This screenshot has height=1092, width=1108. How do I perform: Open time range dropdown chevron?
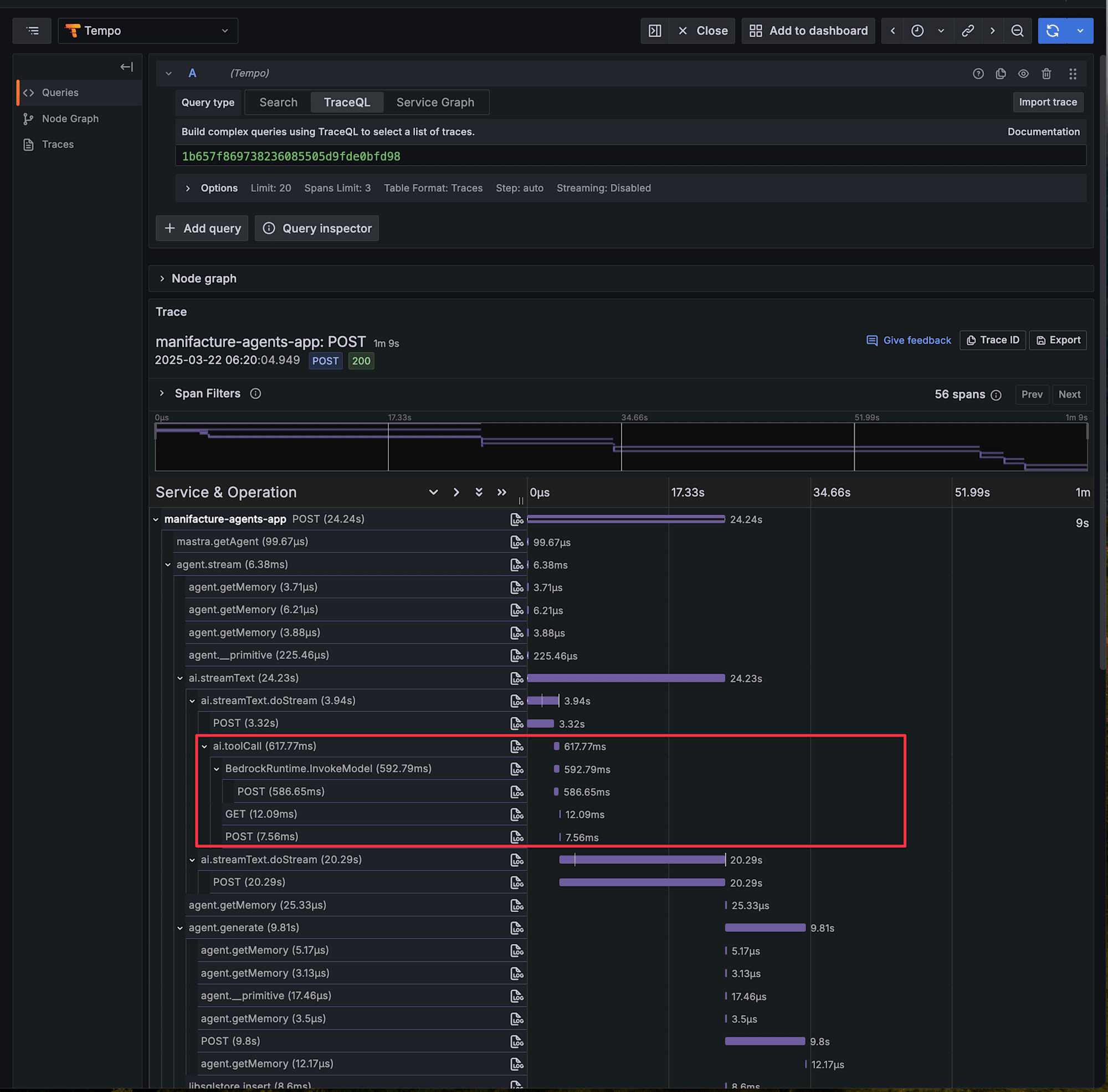coord(941,31)
